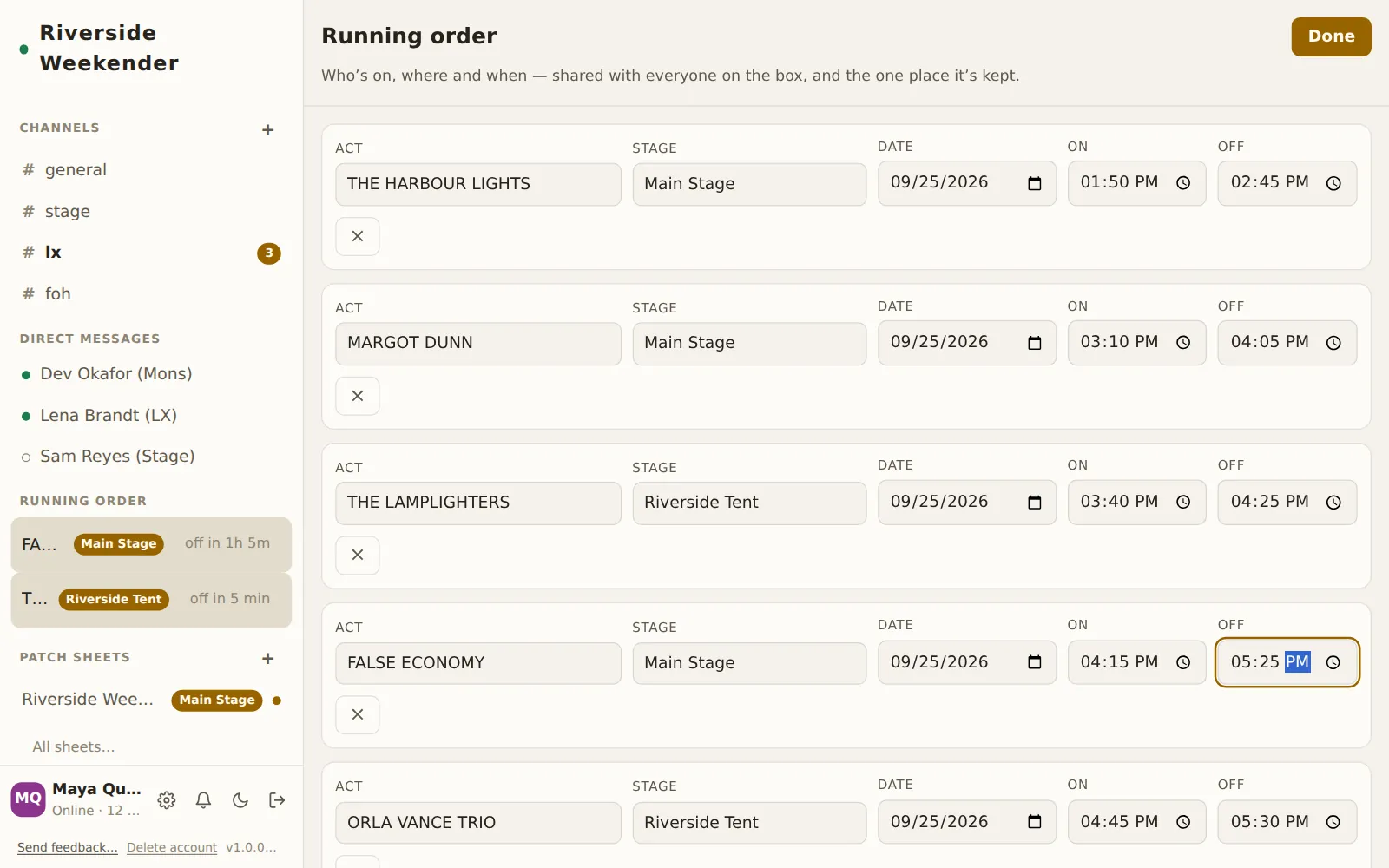Open direct message with Sam Reyes (Stage)
Screen dimensions: 1389x868
click(151, 457)
